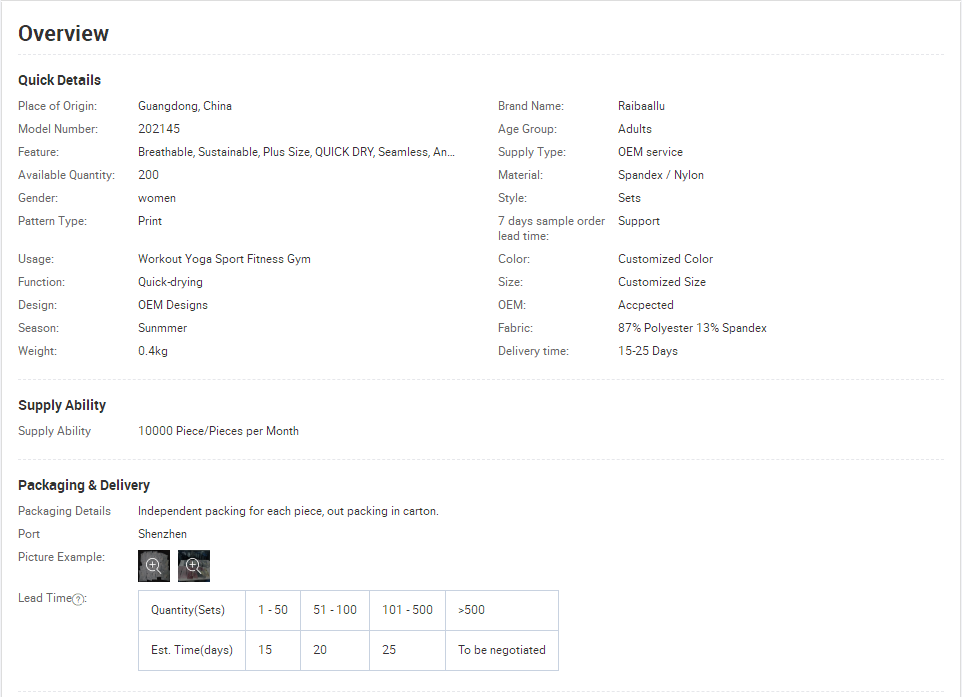This screenshot has width=962, height=697.
Task: Click the 'Quick-drying' function value
Action: (x=170, y=282)
